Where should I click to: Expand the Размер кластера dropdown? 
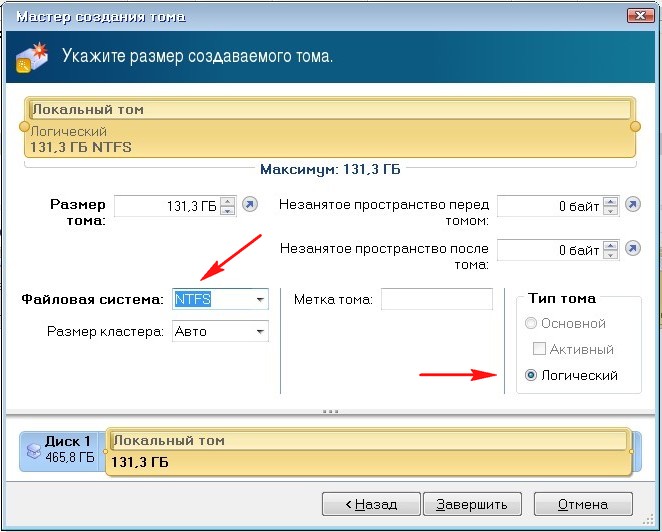click(x=260, y=331)
